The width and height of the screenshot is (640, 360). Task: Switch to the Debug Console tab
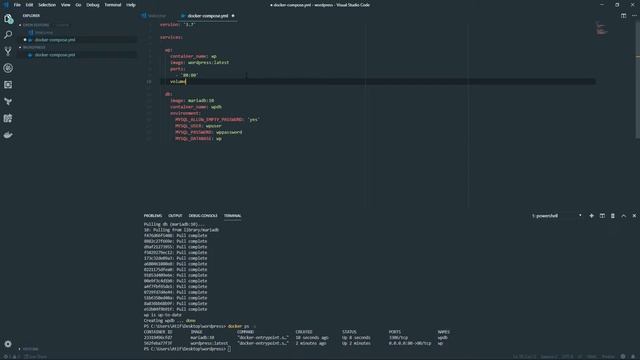(203, 216)
